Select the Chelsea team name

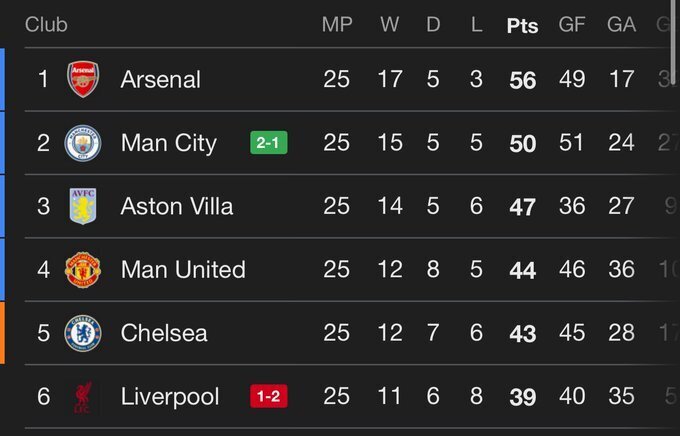tap(164, 333)
